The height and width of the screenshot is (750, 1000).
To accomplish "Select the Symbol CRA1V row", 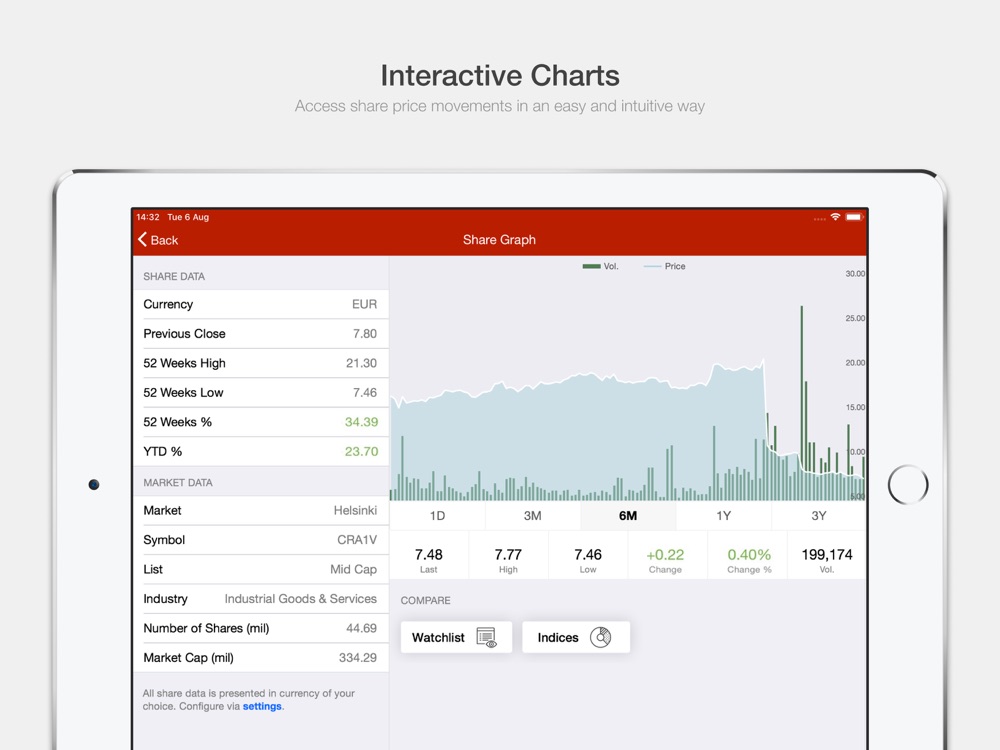I will (261, 540).
